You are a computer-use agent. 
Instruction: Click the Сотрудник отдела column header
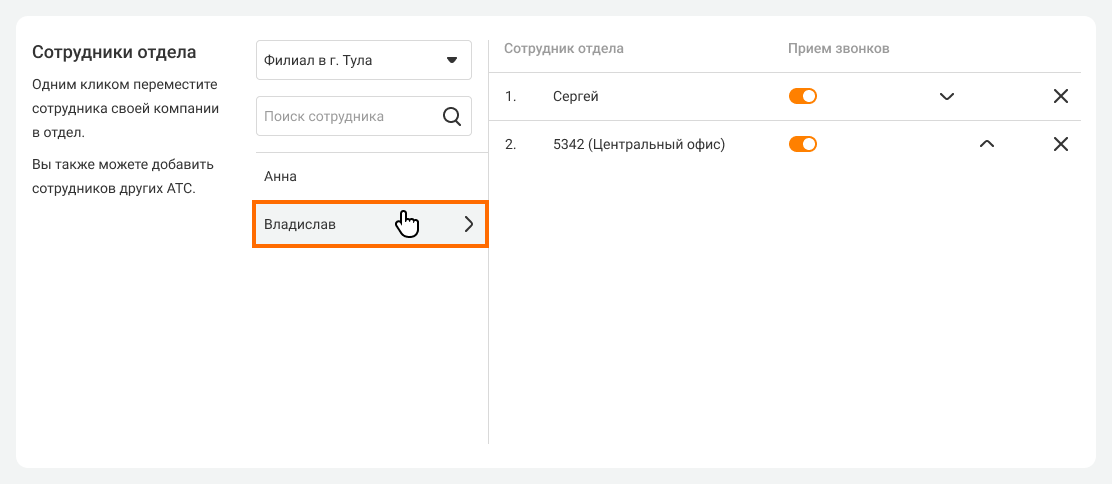pyautogui.click(x=564, y=48)
